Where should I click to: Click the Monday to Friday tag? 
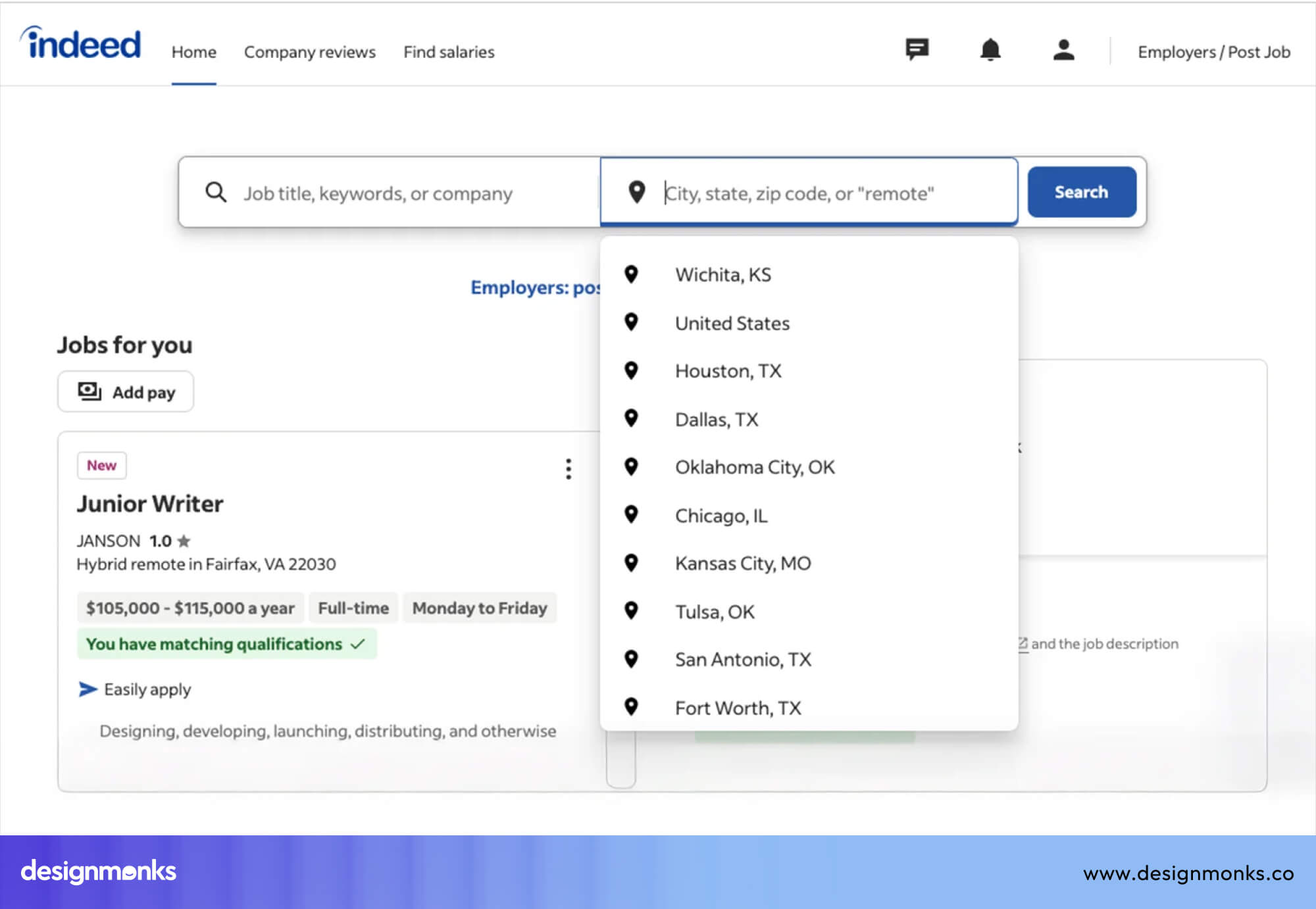coord(480,608)
